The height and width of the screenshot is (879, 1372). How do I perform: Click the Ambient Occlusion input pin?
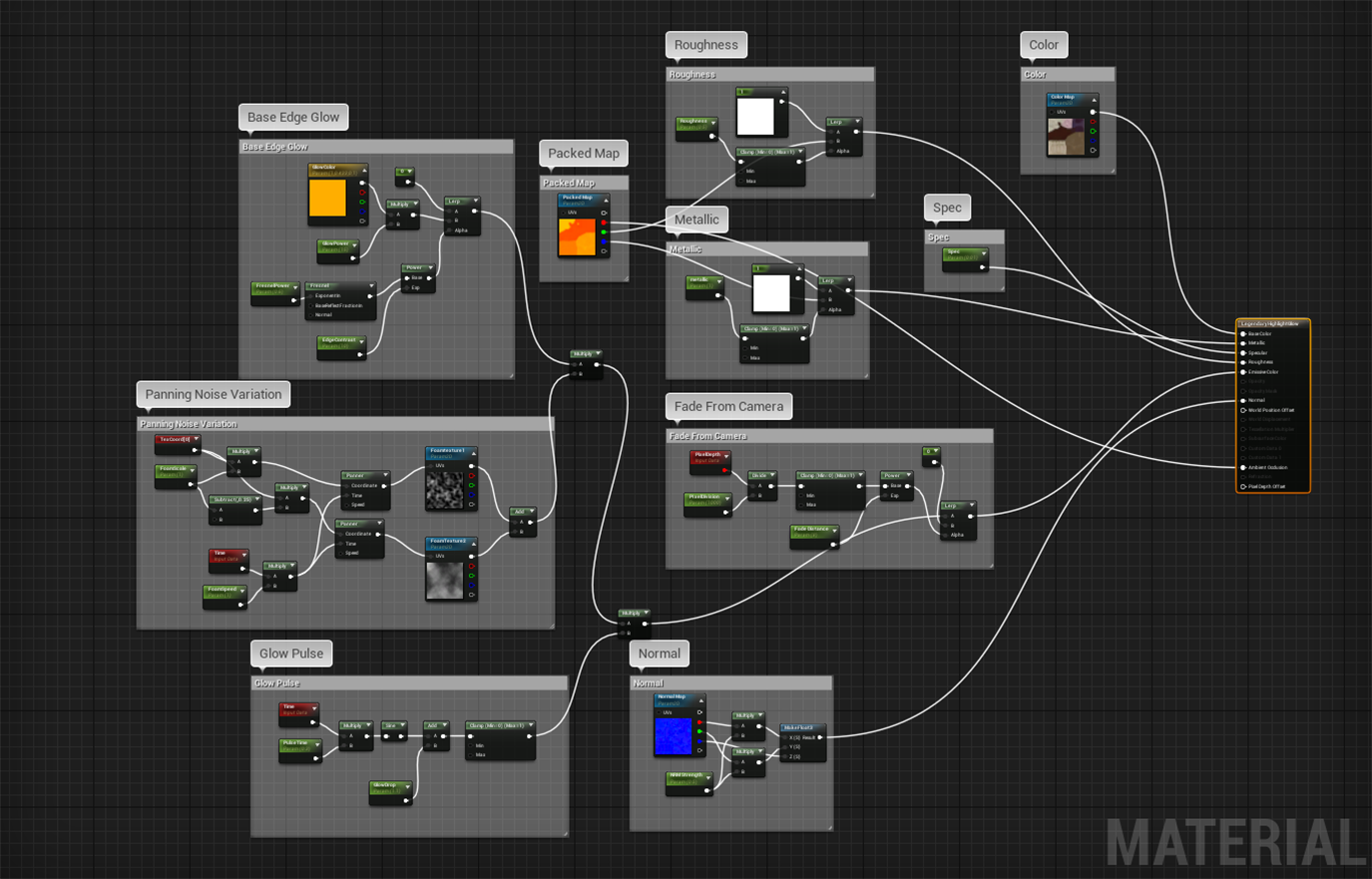pyautogui.click(x=1243, y=467)
